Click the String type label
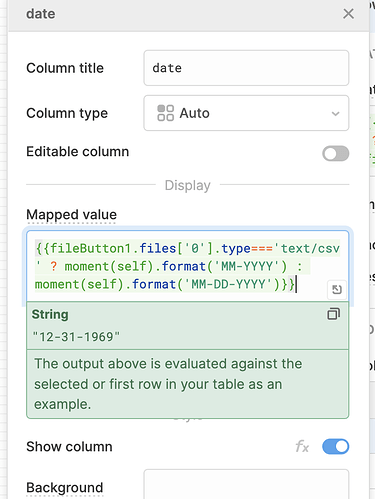 tap(50, 314)
